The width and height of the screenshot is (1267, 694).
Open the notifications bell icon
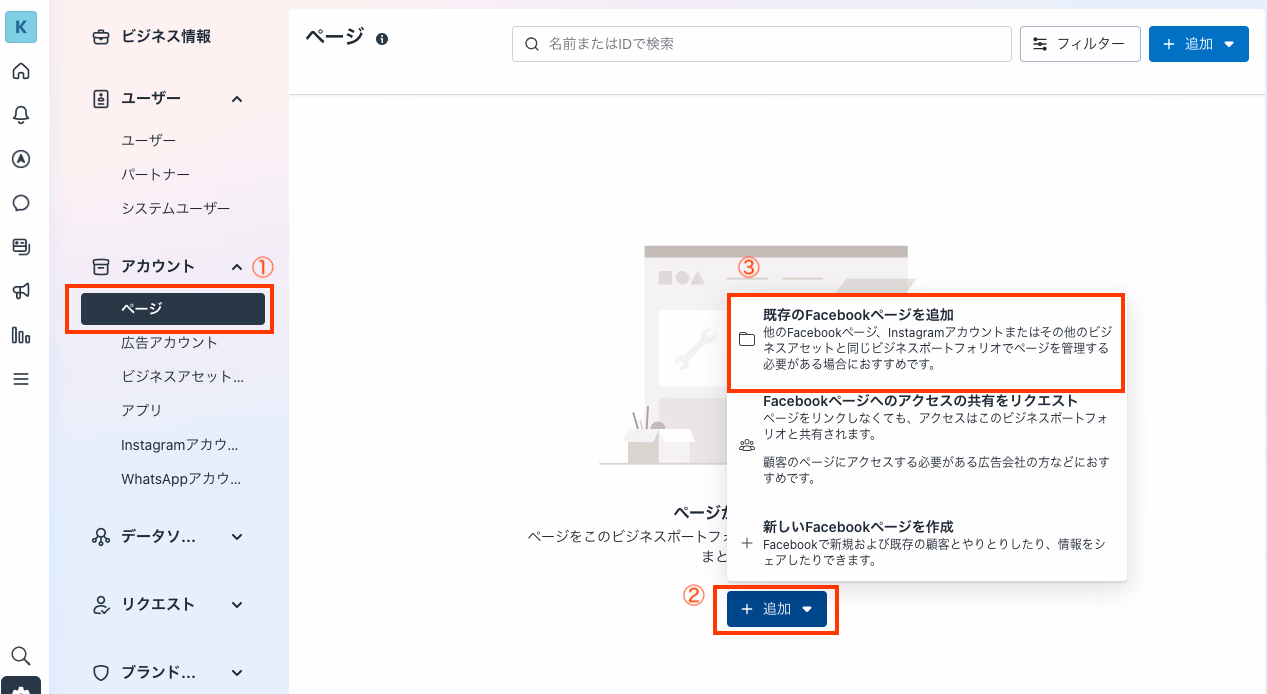tap(21, 115)
